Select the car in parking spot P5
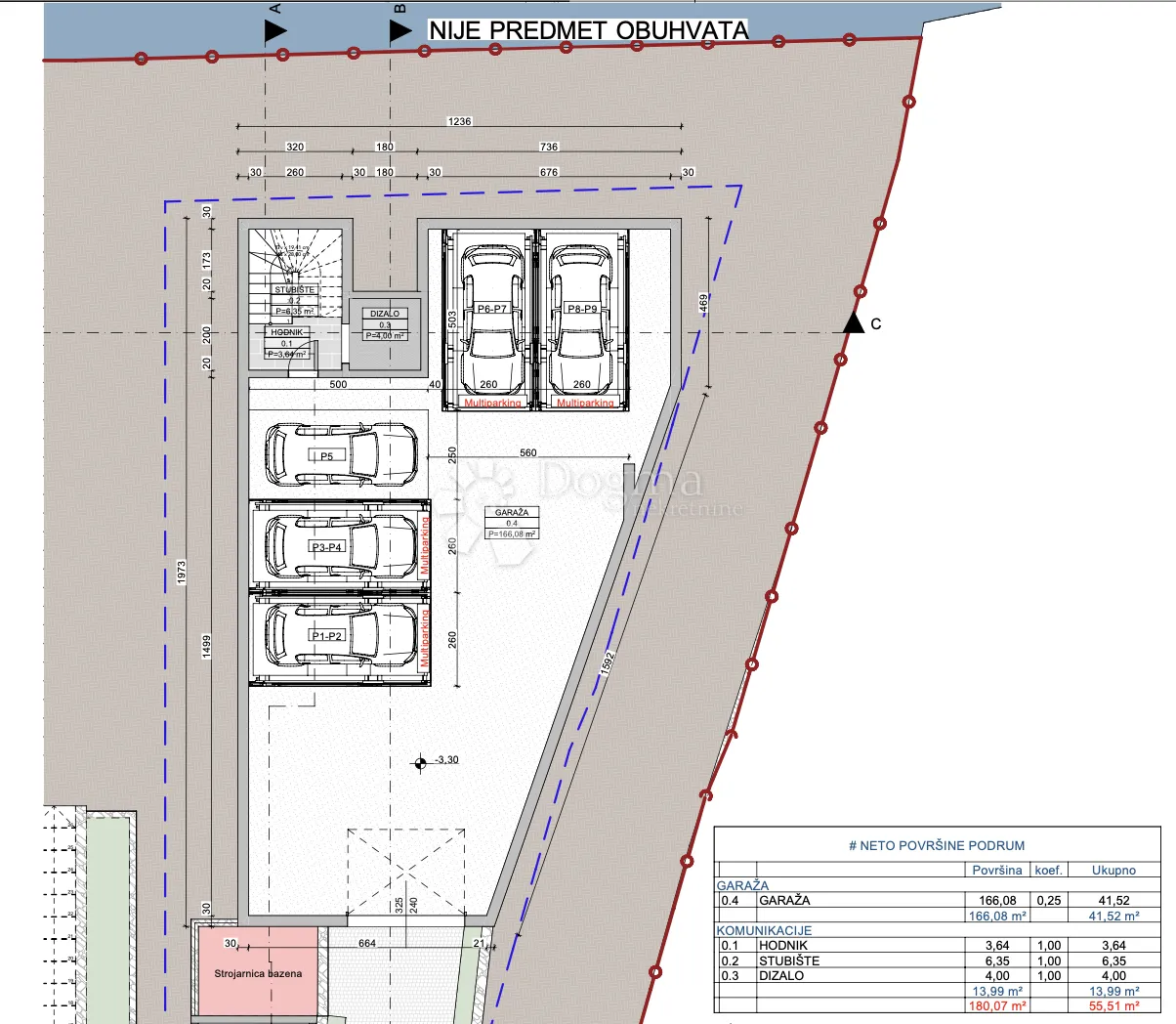The height and width of the screenshot is (1024, 1176). (340, 455)
